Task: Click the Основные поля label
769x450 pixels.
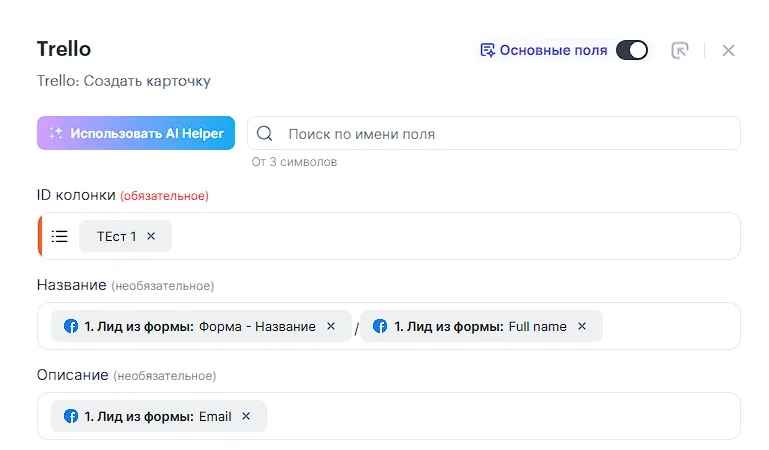Action: point(553,50)
